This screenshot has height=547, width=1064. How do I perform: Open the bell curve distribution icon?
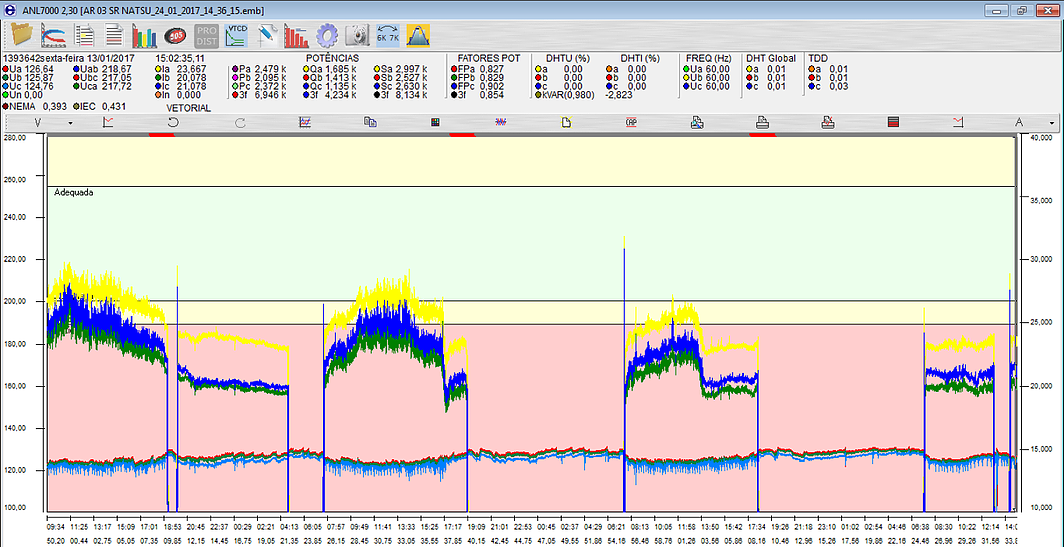point(418,36)
